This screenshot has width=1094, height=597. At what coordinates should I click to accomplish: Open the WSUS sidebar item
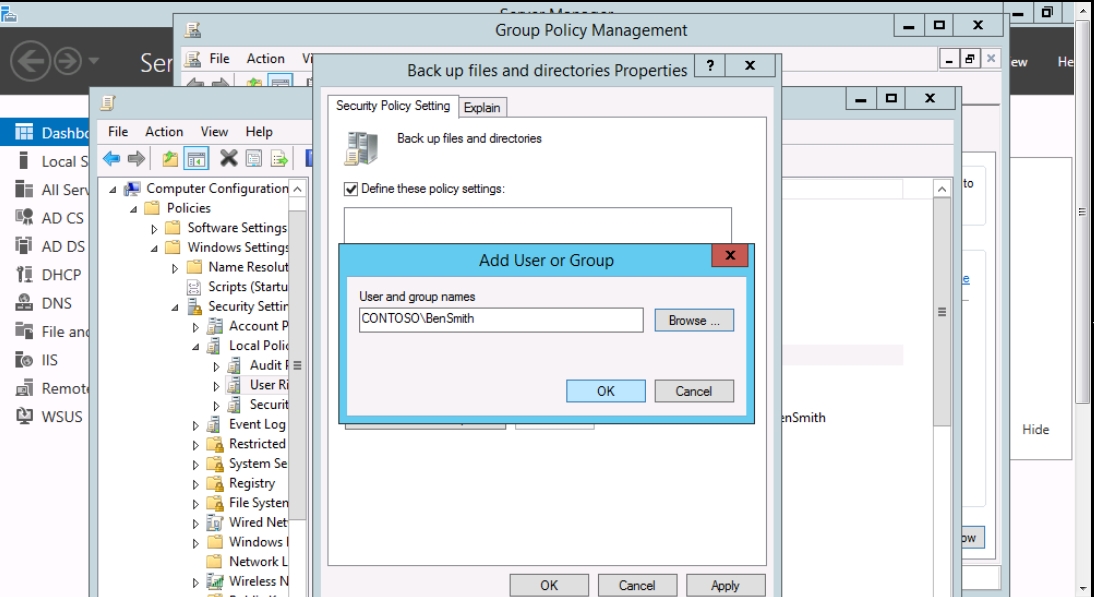61,416
